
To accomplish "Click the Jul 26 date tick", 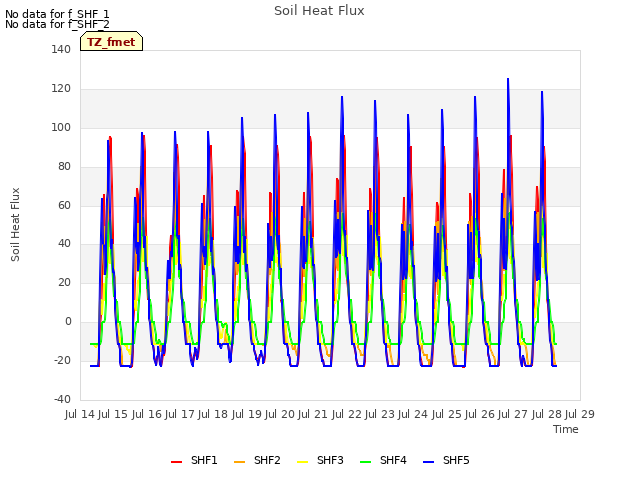I will [480, 414].
